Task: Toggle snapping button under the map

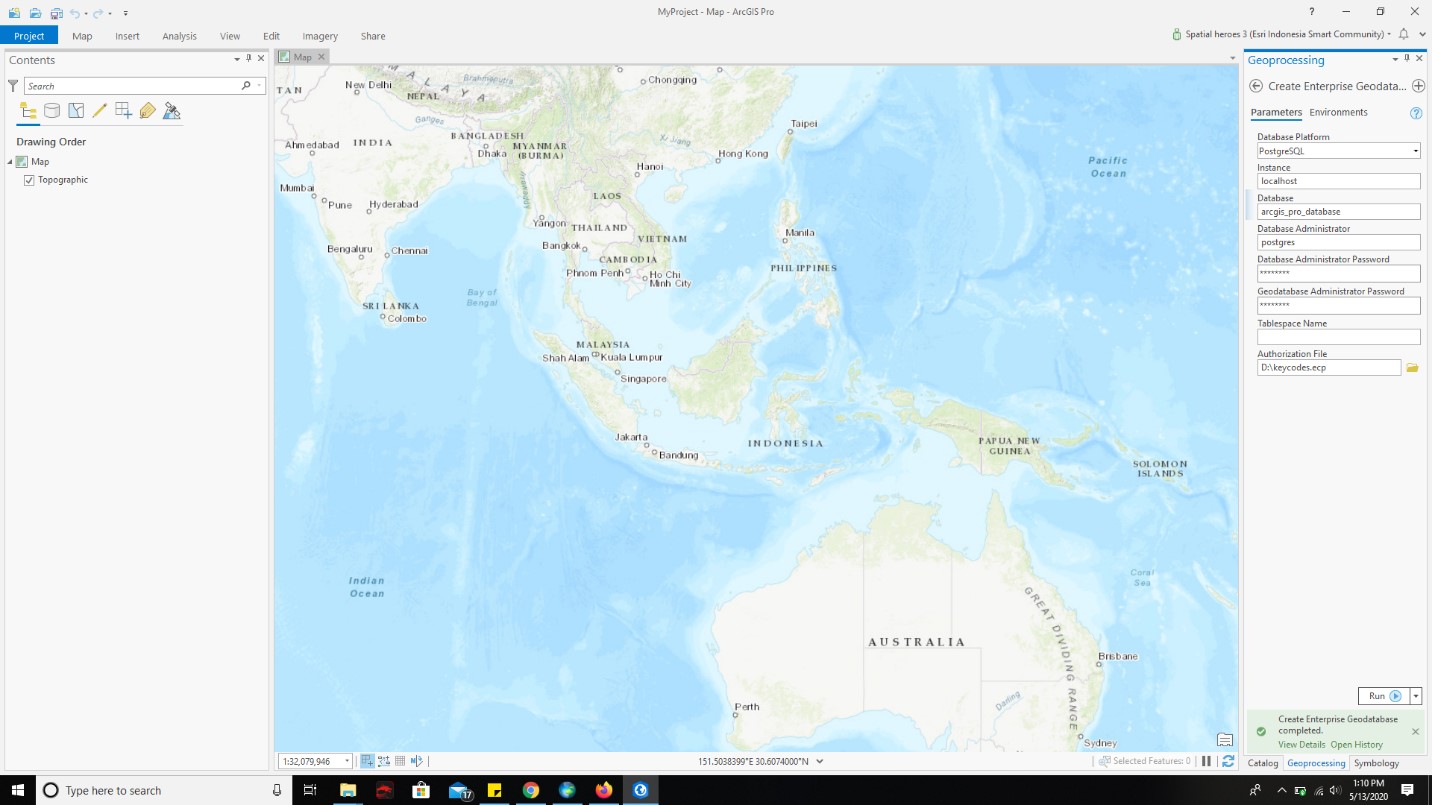Action: click(367, 761)
